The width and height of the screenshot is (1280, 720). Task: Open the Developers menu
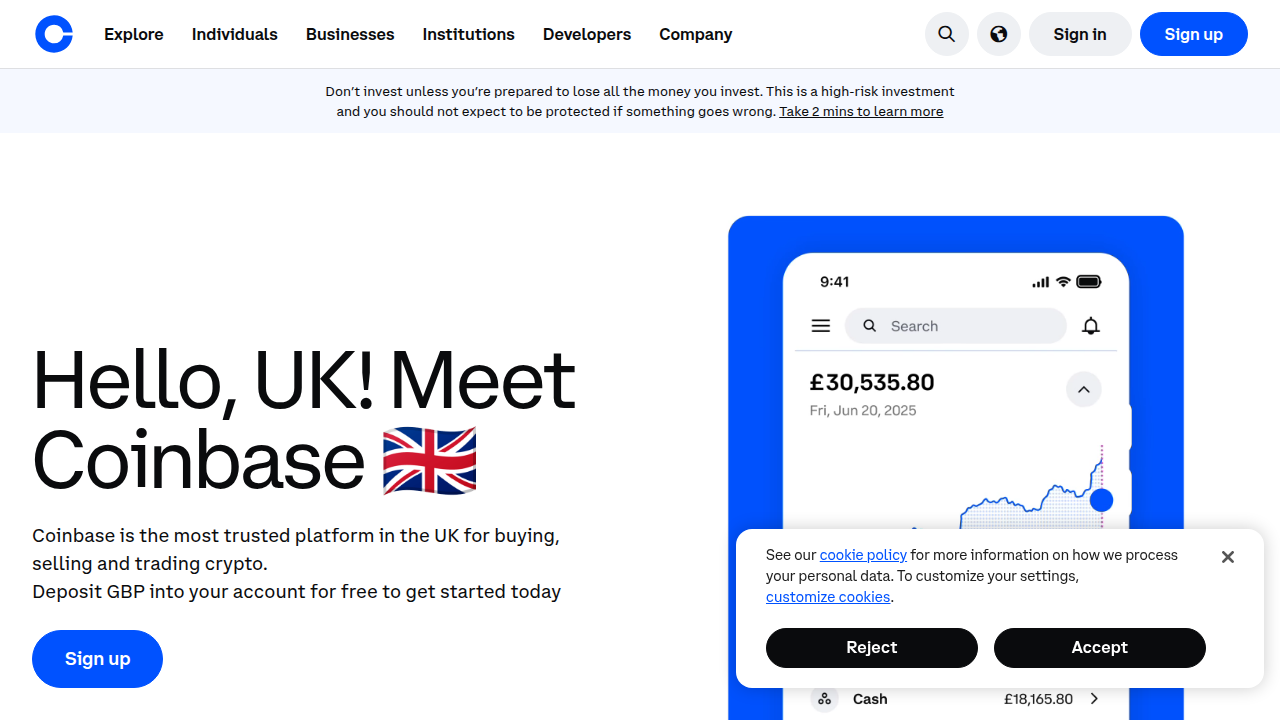tap(586, 34)
